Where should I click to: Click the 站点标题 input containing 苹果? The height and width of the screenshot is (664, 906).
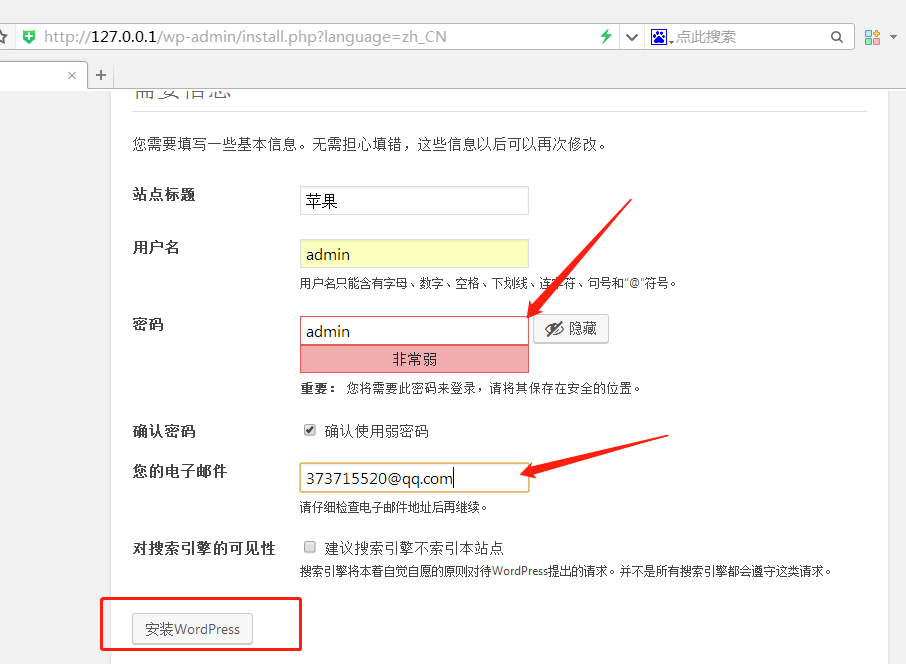click(414, 201)
